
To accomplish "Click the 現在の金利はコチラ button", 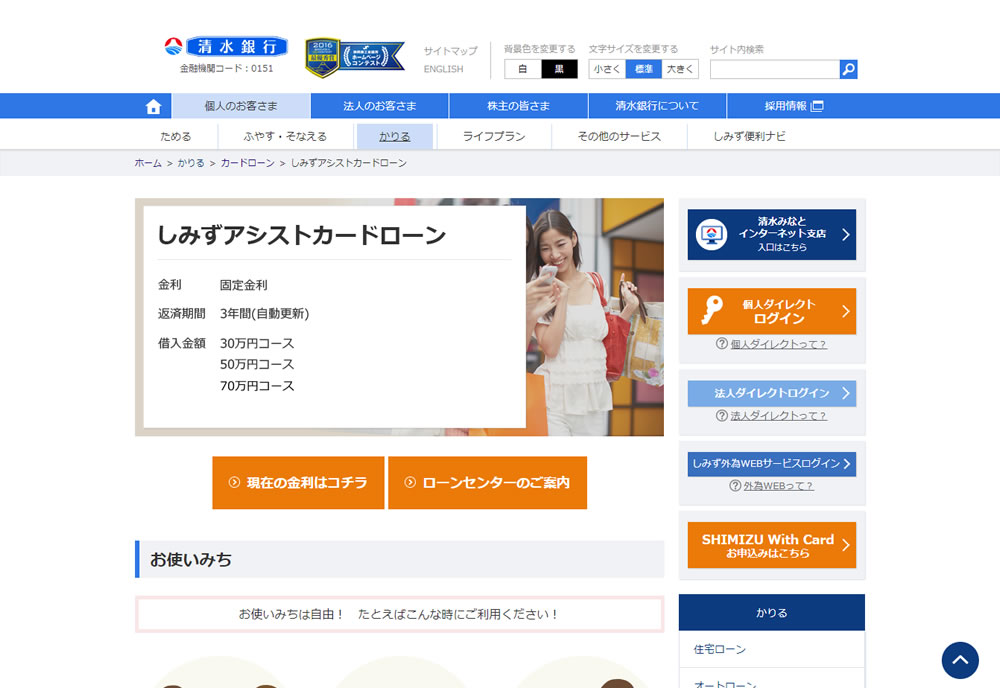I will [298, 483].
